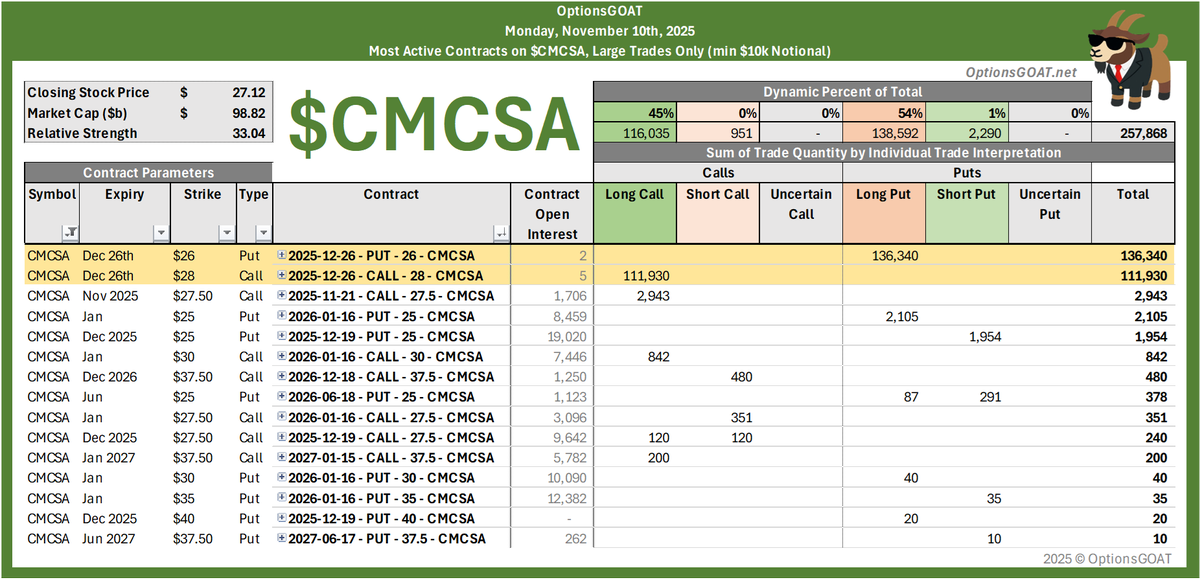The height and width of the screenshot is (579, 1200).
Task: Expand the 2025-12-19 PUT 40 contract row
Action: click(282, 519)
